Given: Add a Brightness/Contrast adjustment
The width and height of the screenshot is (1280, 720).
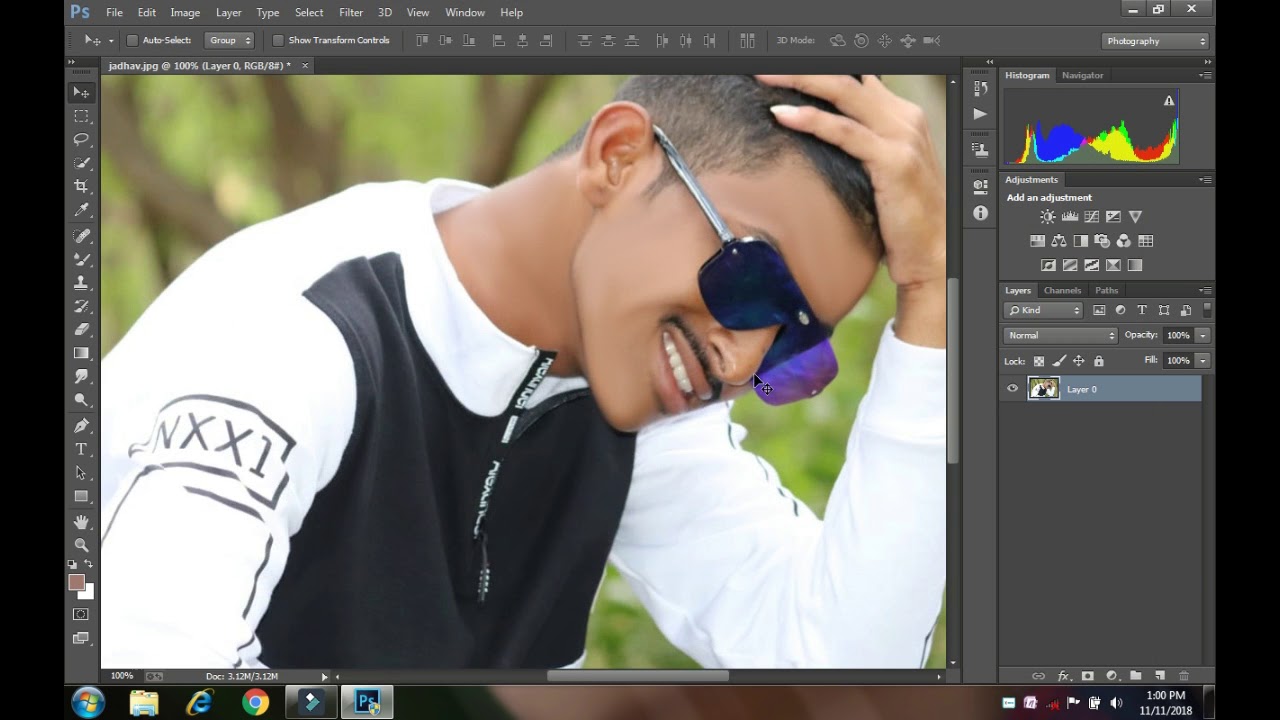Looking at the screenshot, I should point(1047,217).
